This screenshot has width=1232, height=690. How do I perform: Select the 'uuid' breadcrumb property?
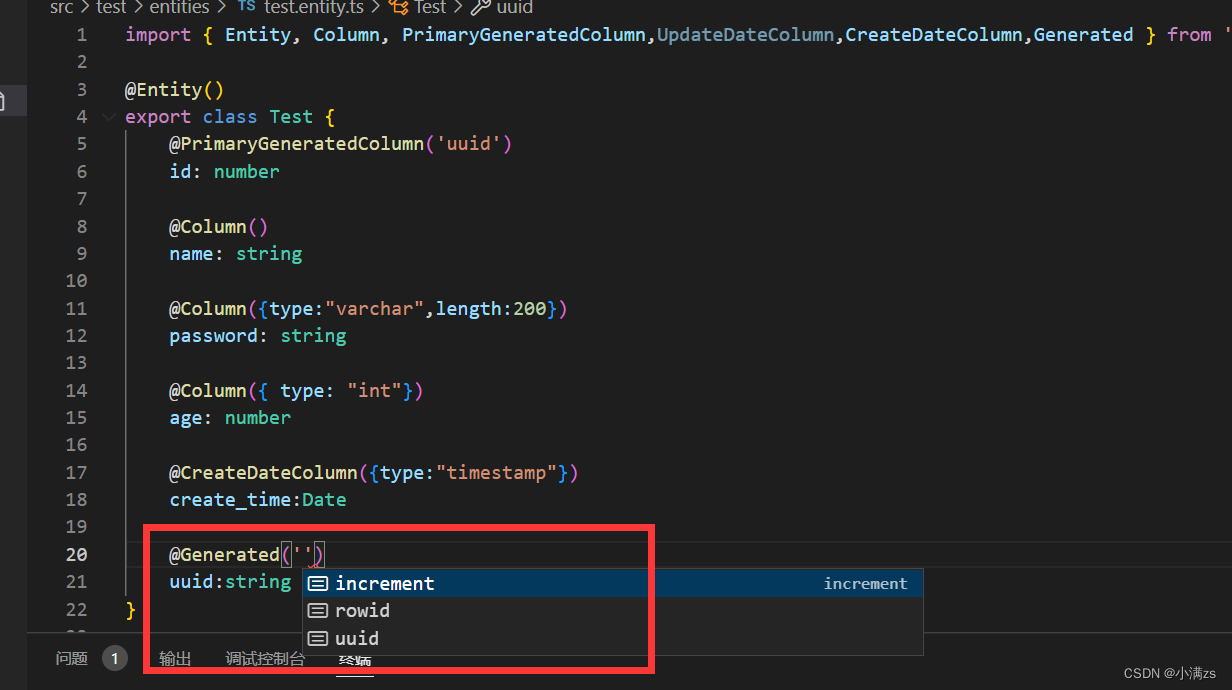(x=514, y=7)
